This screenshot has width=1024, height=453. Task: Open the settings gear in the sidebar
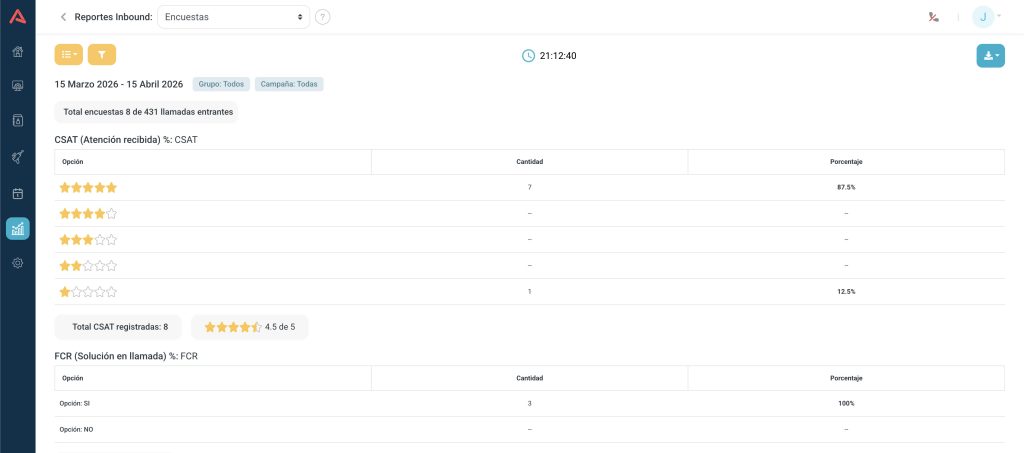17,263
